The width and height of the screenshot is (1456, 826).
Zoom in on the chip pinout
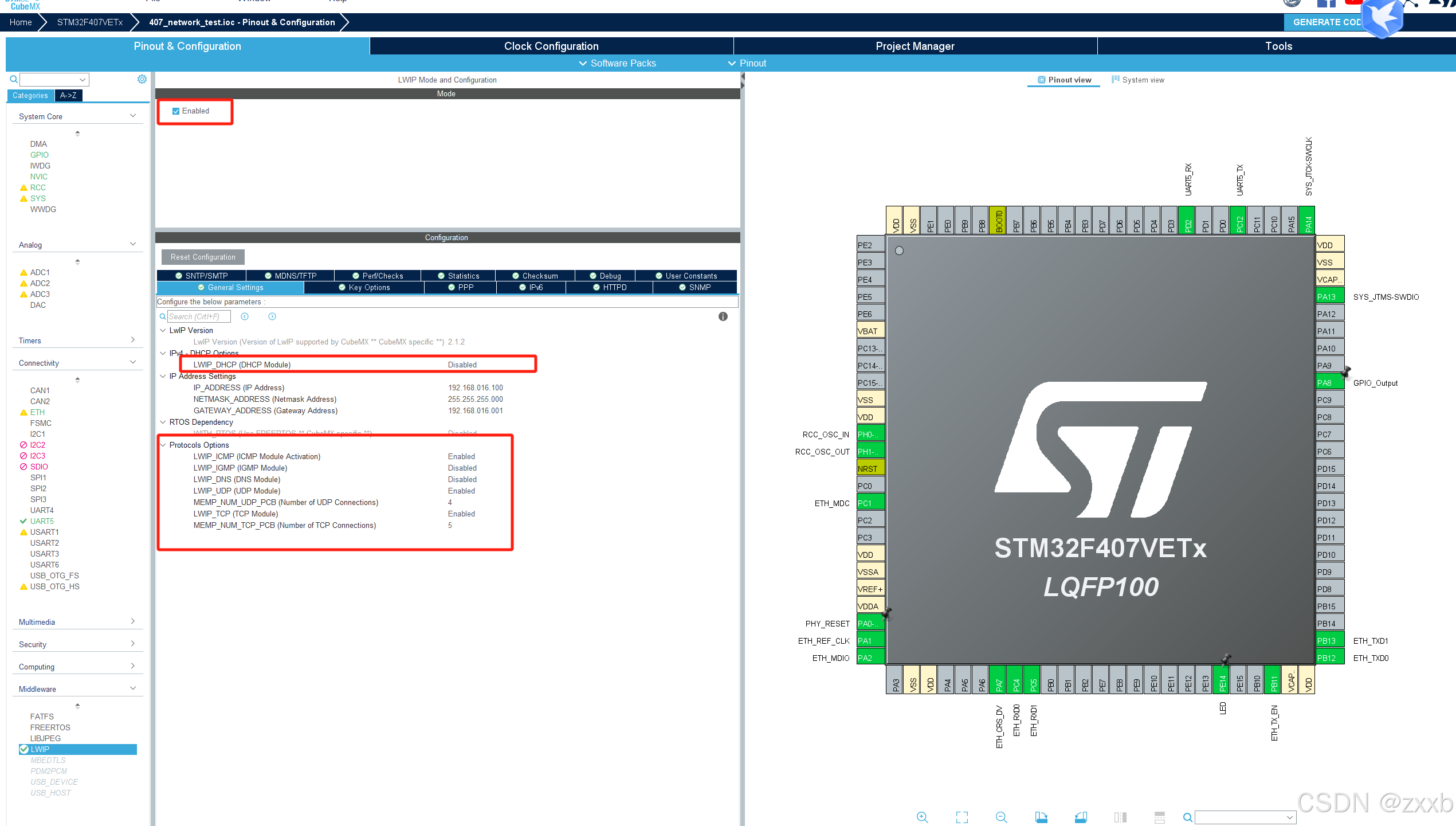tap(922, 817)
